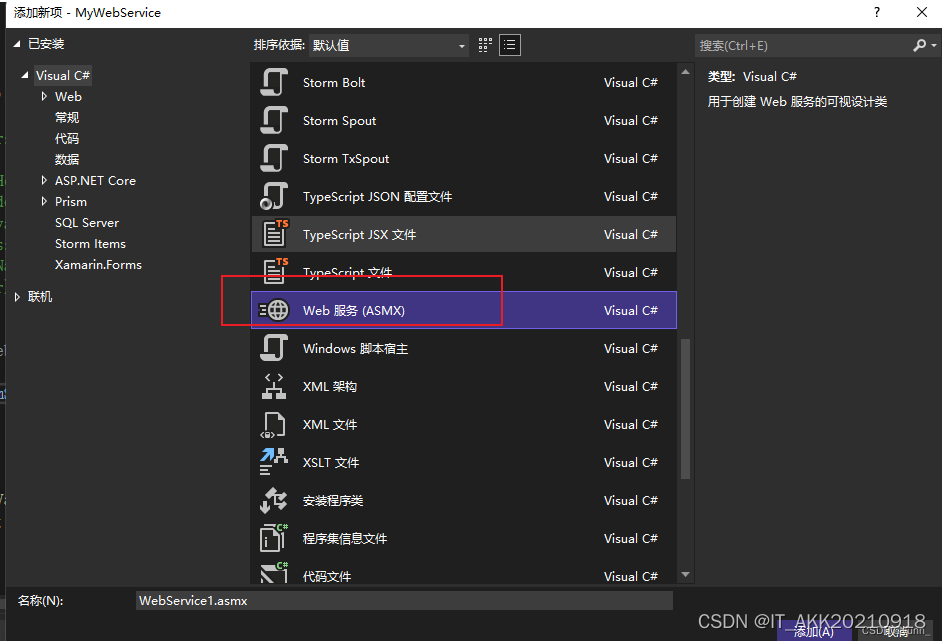Viewport: 942px width, 641px height.
Task: Click the scrollbar down arrow
Action: pos(685,575)
